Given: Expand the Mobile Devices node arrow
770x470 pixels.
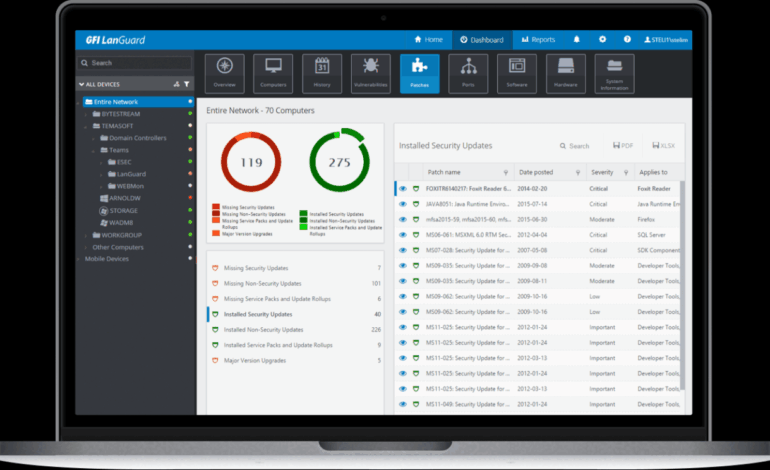Looking at the screenshot, I should (78, 259).
